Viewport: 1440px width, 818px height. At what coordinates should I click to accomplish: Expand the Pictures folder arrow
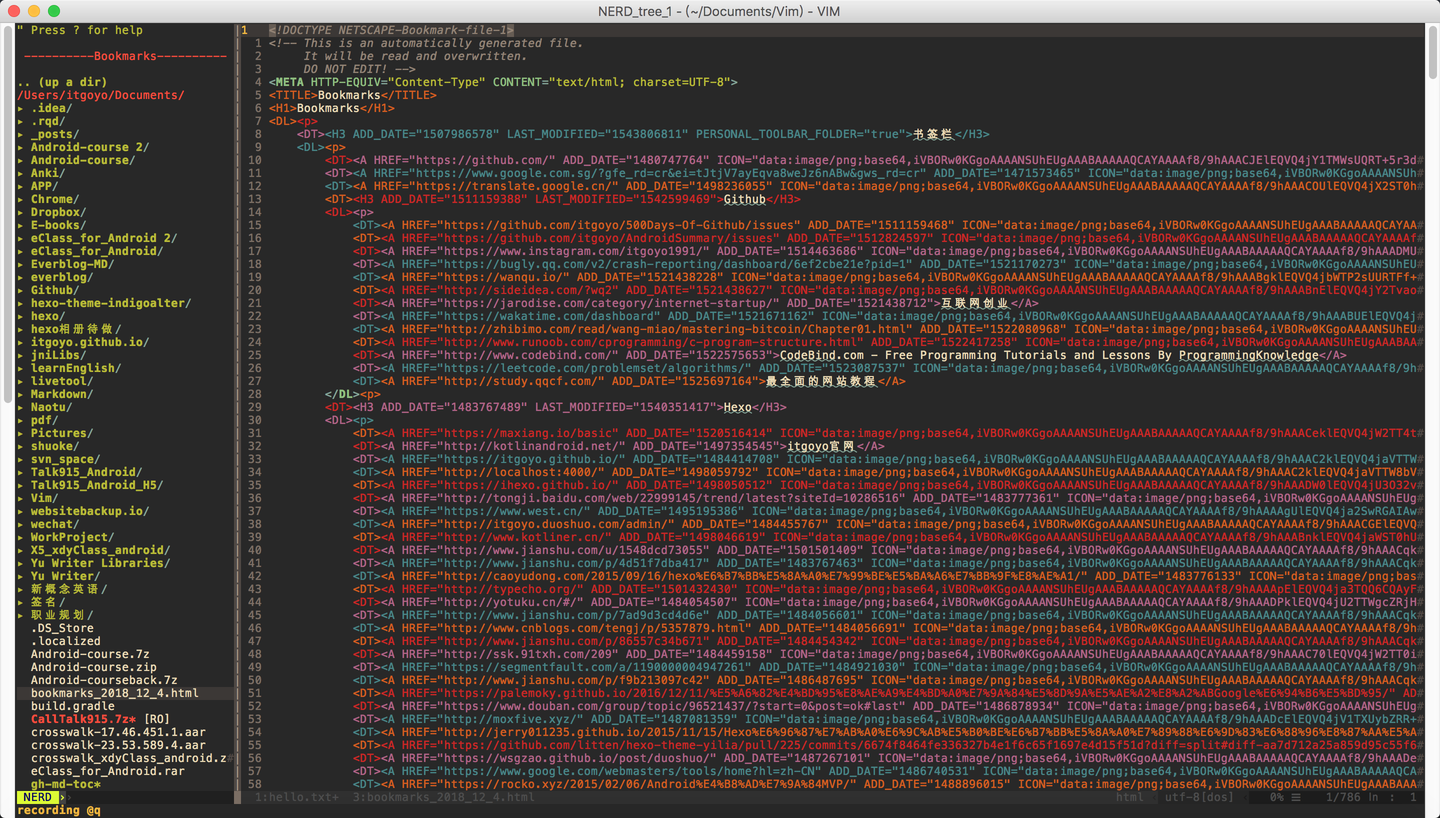click(20, 433)
